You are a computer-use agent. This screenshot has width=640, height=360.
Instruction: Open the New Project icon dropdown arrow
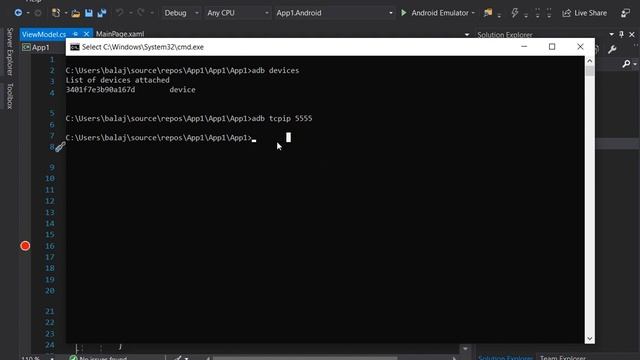66,13
